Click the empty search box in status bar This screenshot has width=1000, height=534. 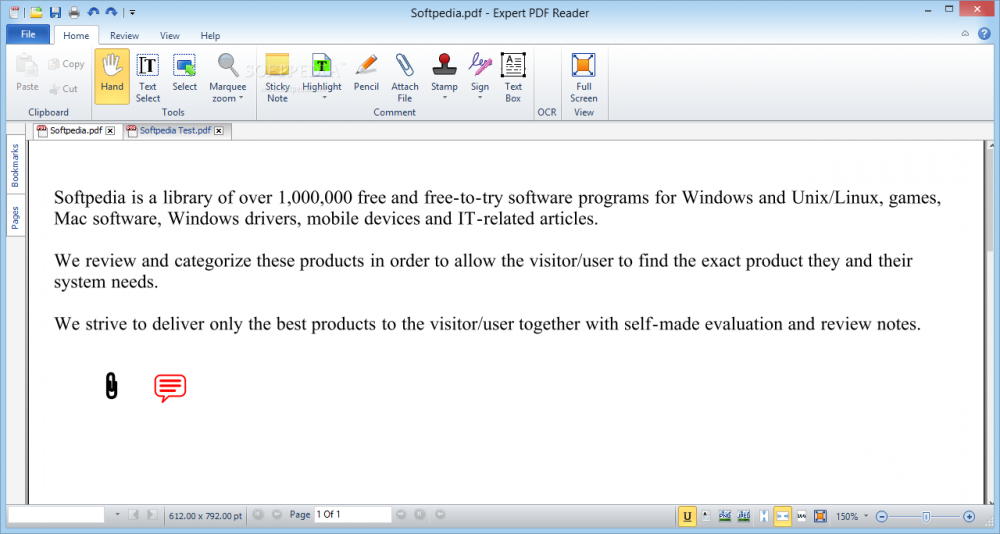[56, 514]
